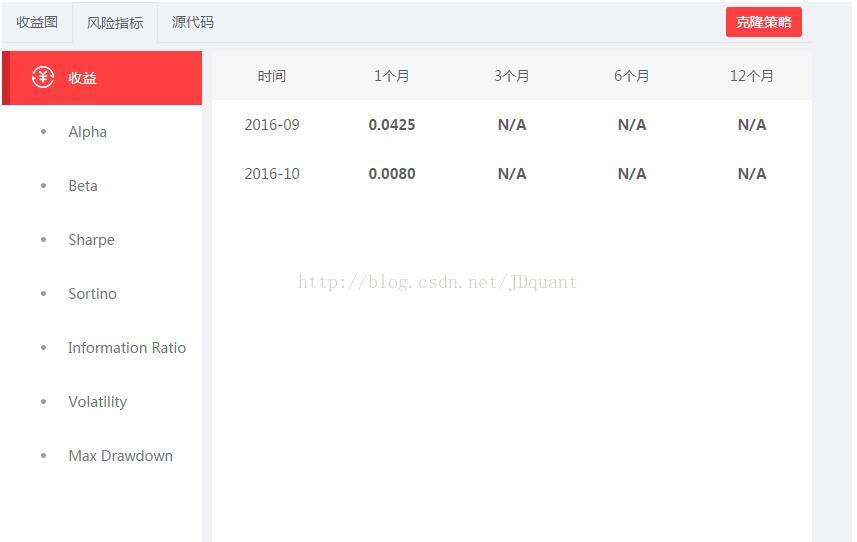Switch to the 收益图 tab
This screenshot has height=542, width=857.
pos(37,22)
